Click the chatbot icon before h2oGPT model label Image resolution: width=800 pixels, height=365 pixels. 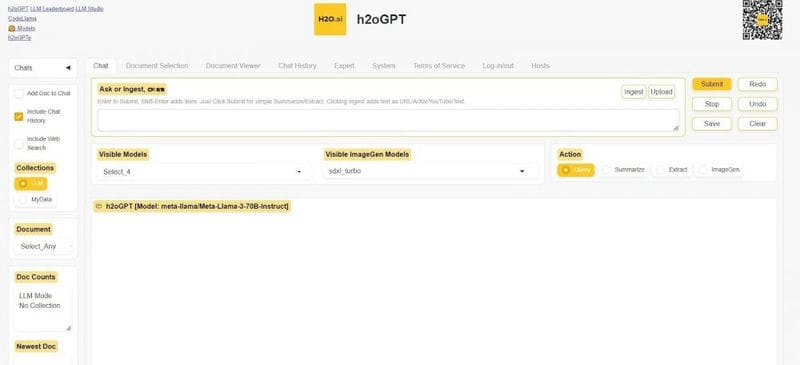tap(98, 206)
